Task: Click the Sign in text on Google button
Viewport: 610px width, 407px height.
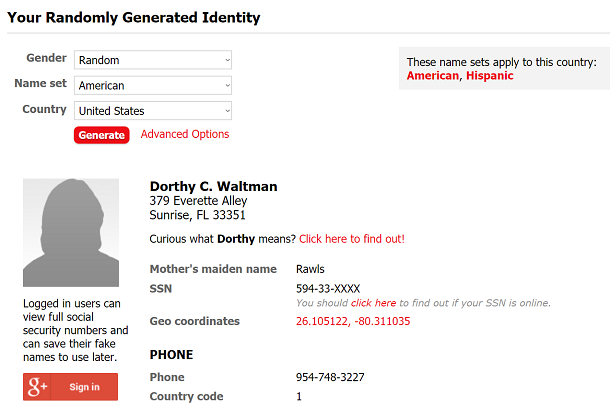Action: coord(84,387)
